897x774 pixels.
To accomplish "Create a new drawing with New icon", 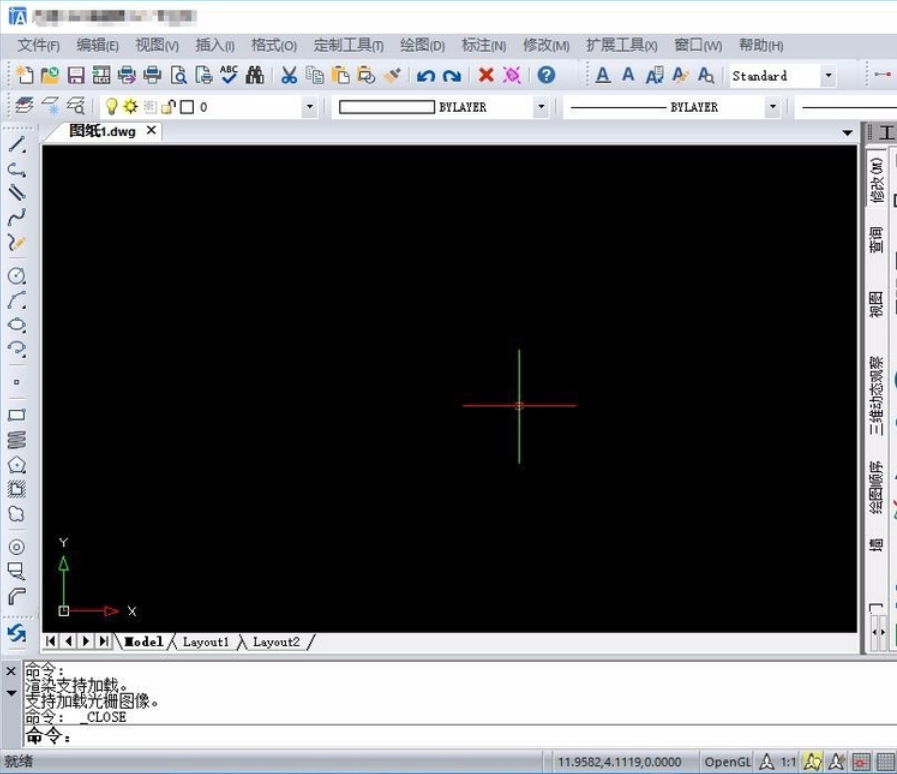I will [25, 75].
